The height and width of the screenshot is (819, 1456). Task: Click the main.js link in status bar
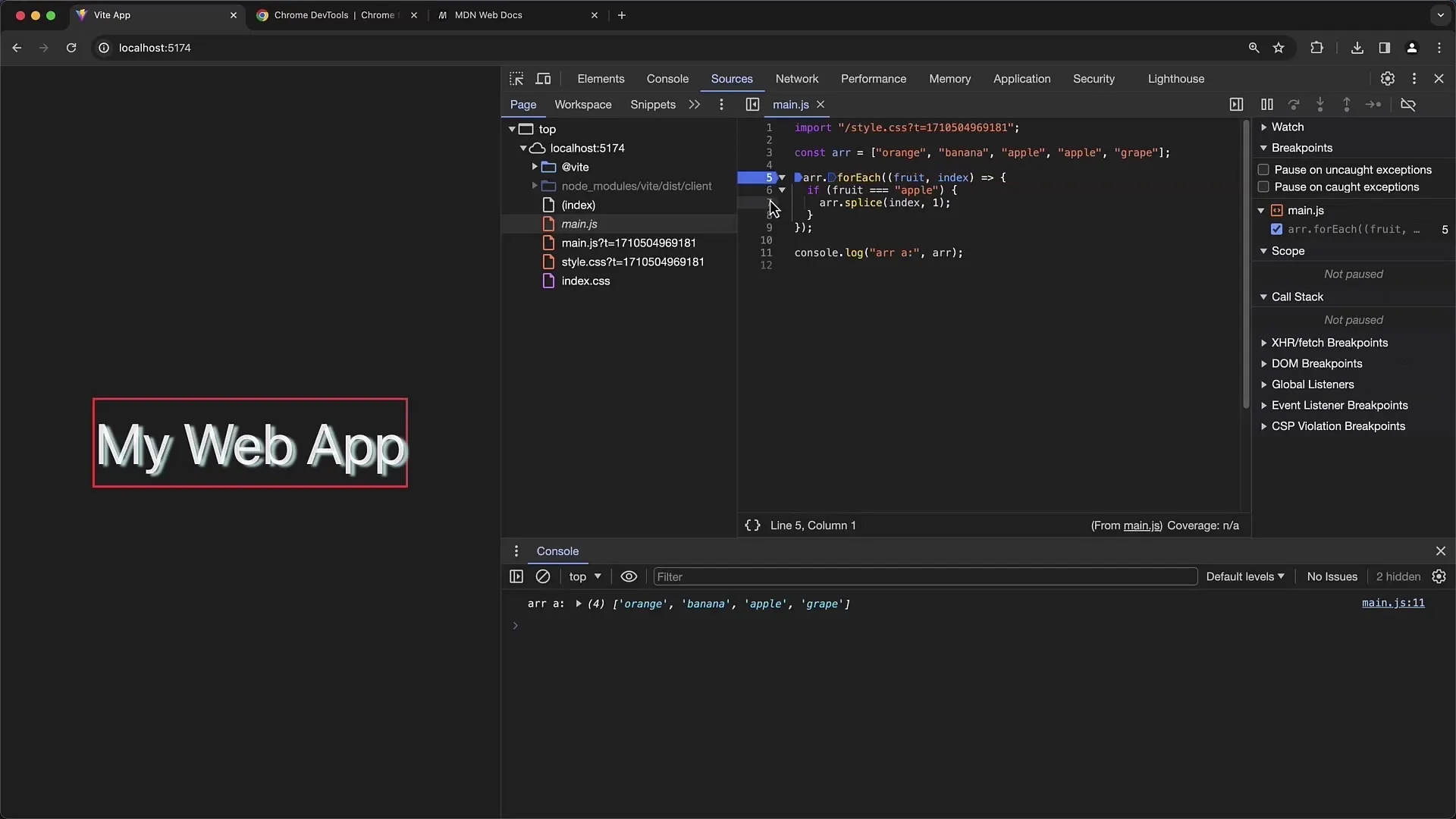coord(1141,526)
